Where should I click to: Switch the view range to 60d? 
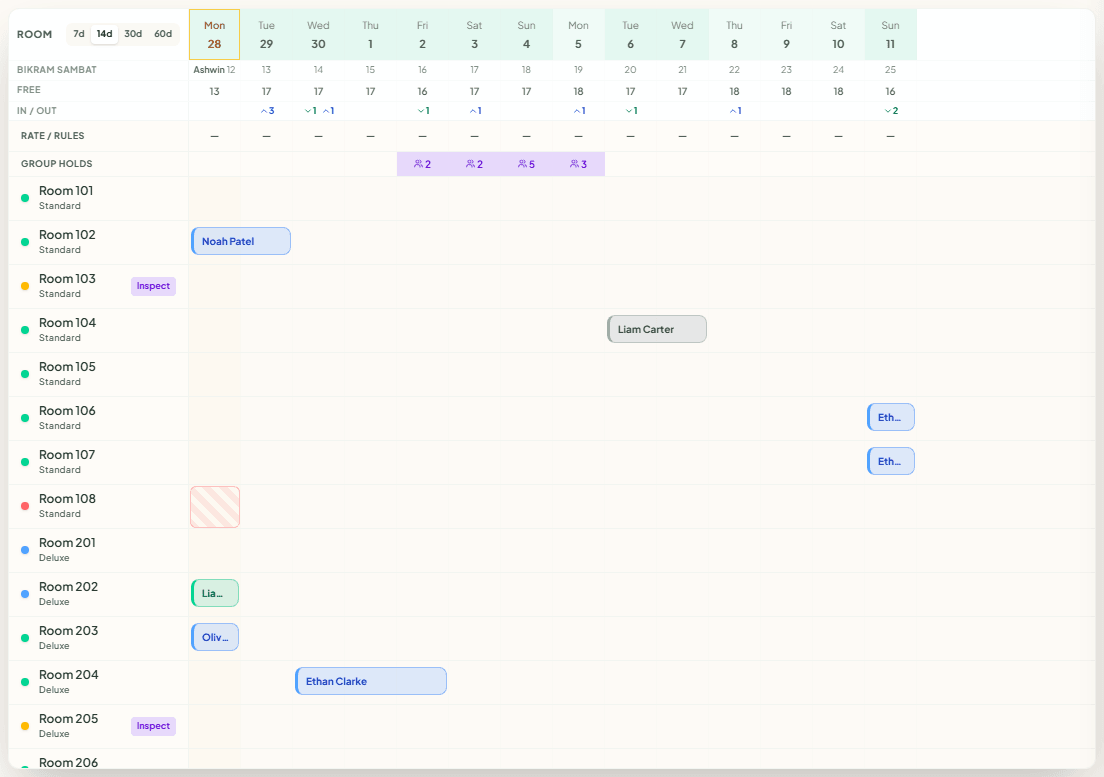(163, 34)
